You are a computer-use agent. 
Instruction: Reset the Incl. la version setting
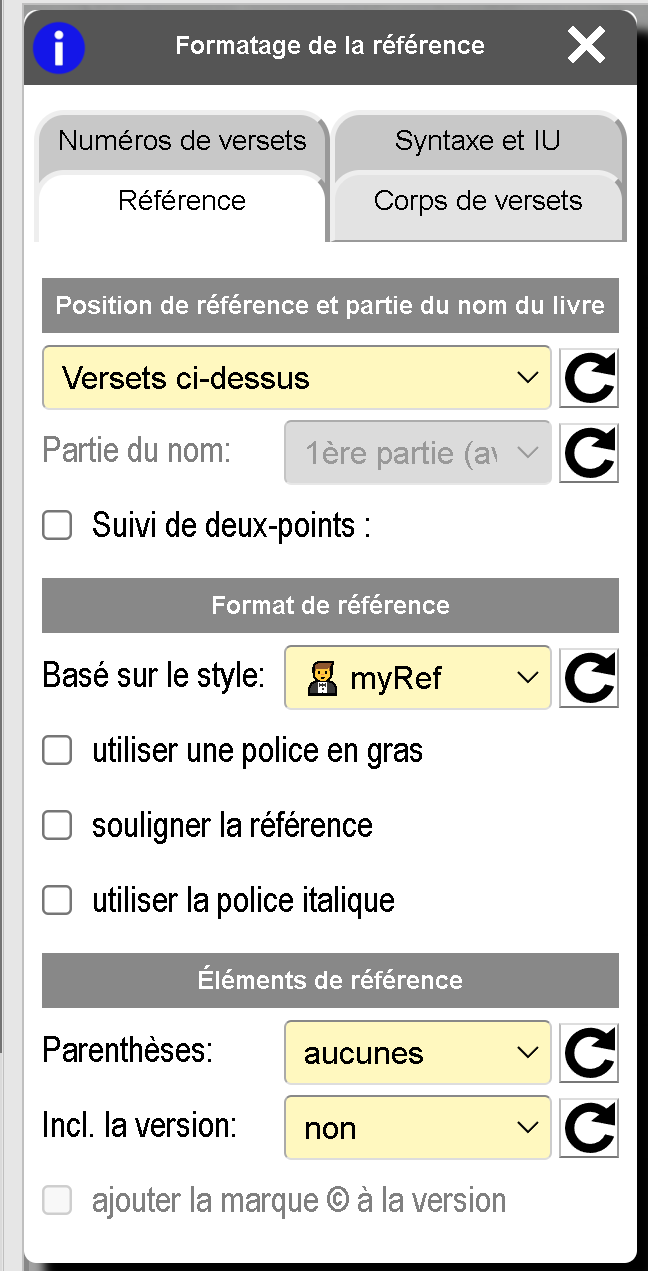[x=588, y=1128]
